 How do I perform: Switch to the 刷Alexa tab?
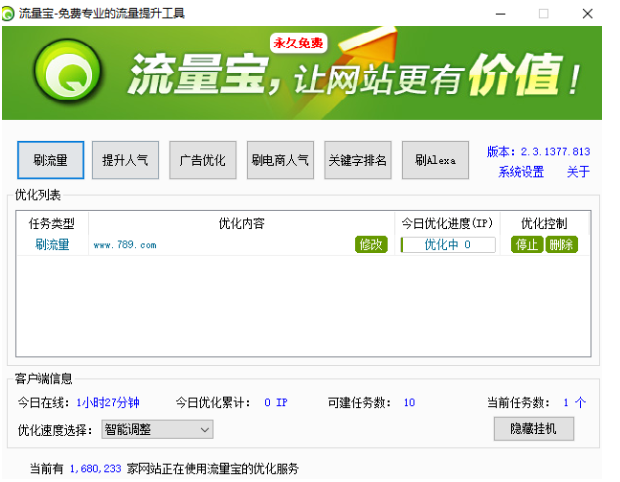coord(435,160)
